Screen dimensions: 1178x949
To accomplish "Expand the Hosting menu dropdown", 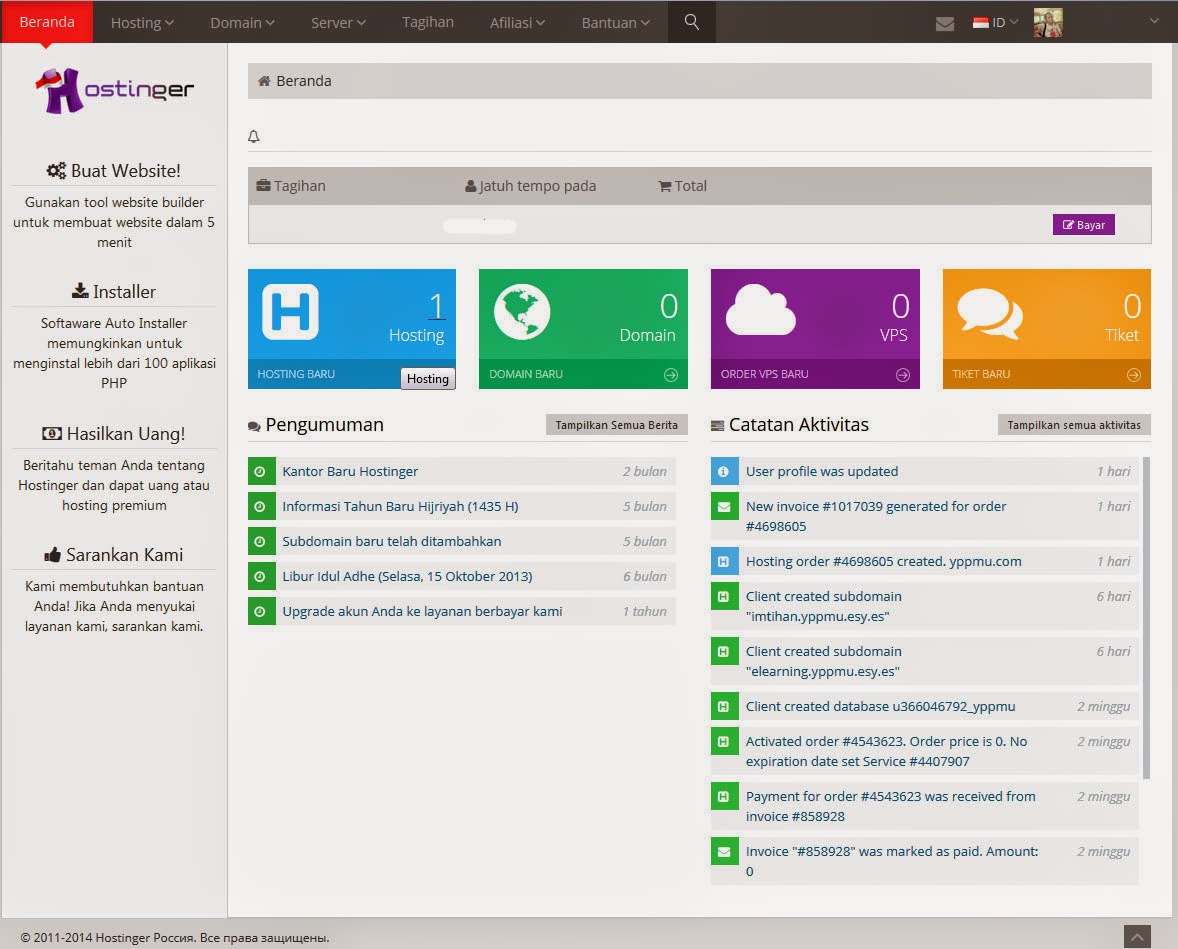I will tap(142, 23).
